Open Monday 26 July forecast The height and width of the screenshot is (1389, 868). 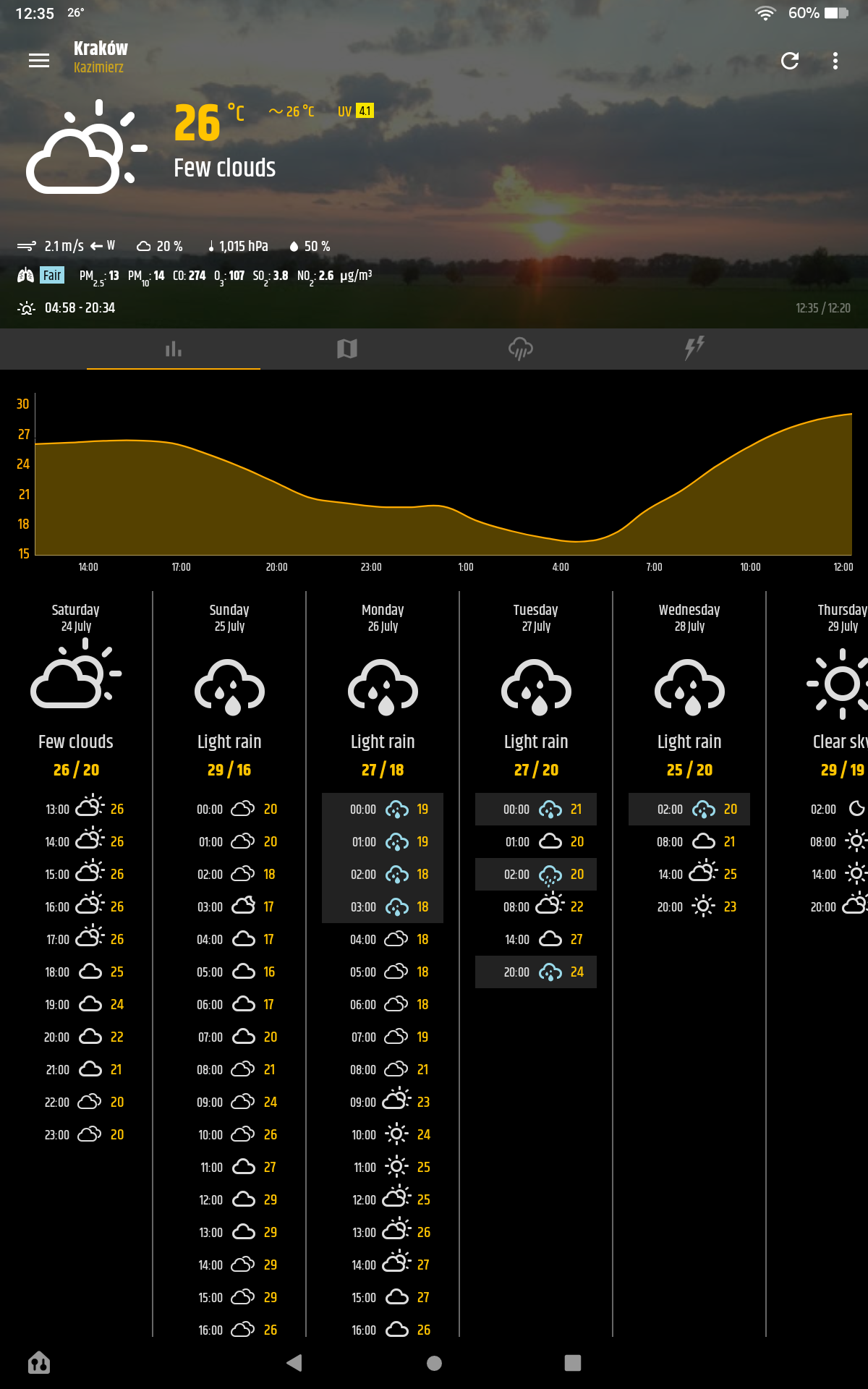click(x=383, y=618)
